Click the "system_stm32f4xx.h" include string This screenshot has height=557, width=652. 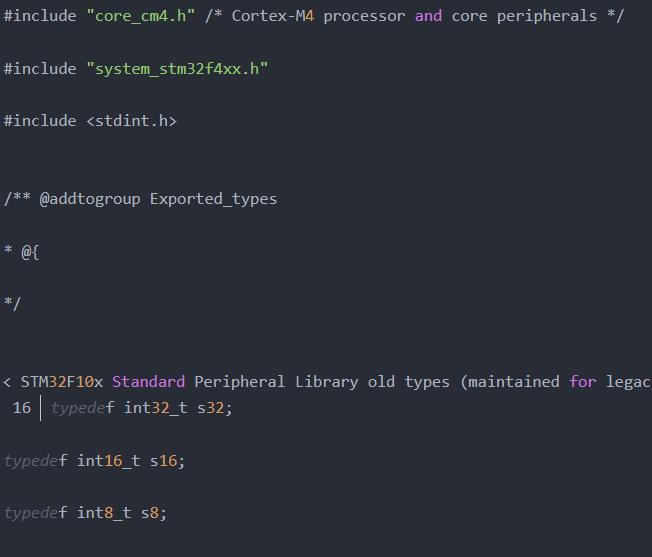177,69
